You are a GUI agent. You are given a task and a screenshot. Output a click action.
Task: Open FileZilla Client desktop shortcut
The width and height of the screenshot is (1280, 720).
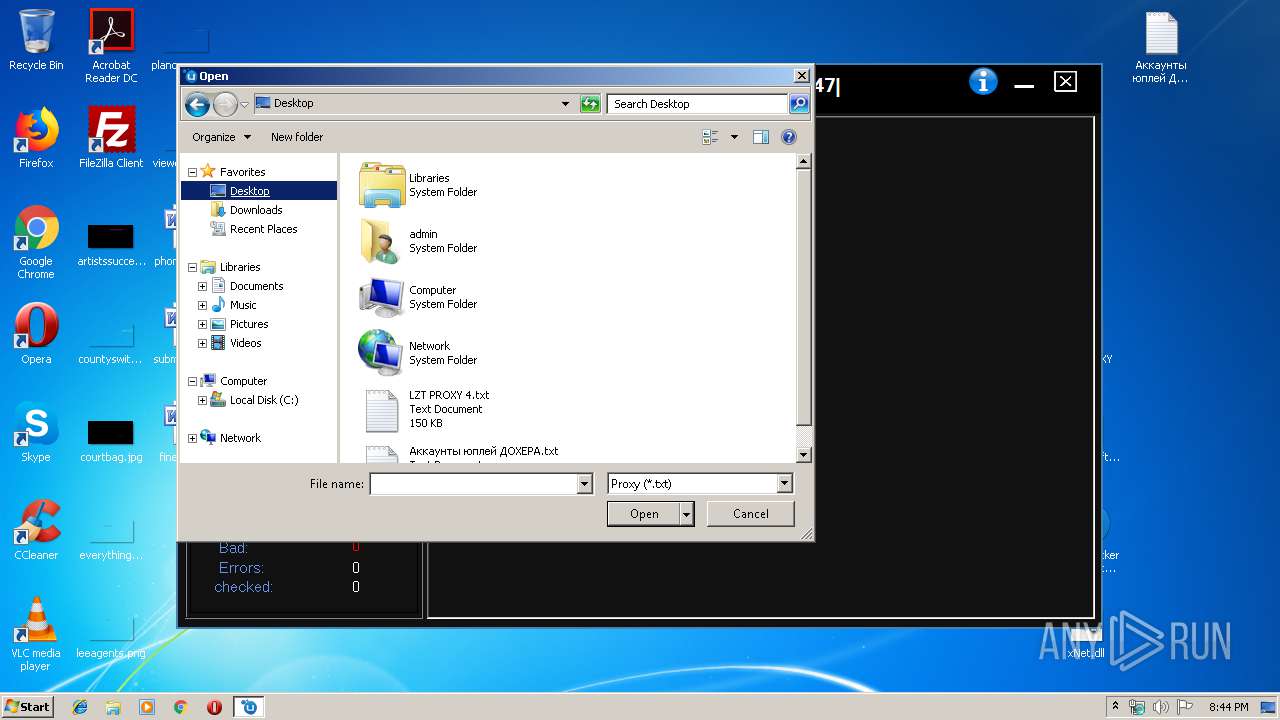(111, 138)
